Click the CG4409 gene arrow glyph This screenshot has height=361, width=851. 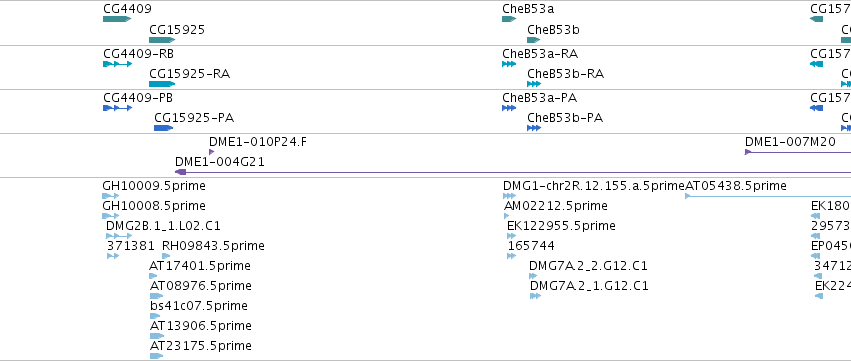click(x=117, y=19)
